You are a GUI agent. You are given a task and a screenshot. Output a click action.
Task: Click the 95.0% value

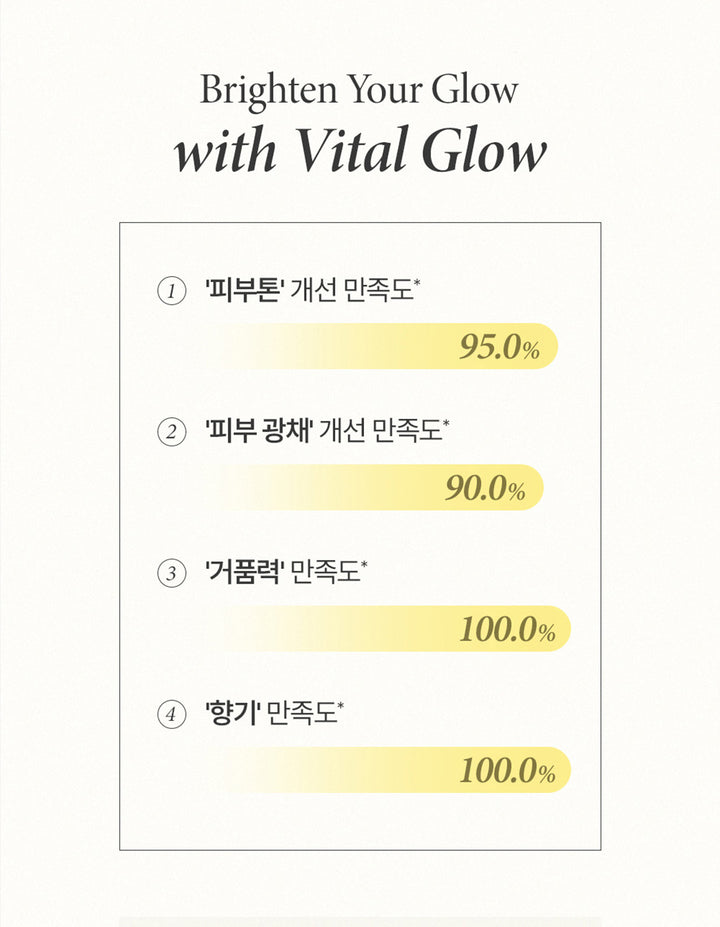pos(499,347)
